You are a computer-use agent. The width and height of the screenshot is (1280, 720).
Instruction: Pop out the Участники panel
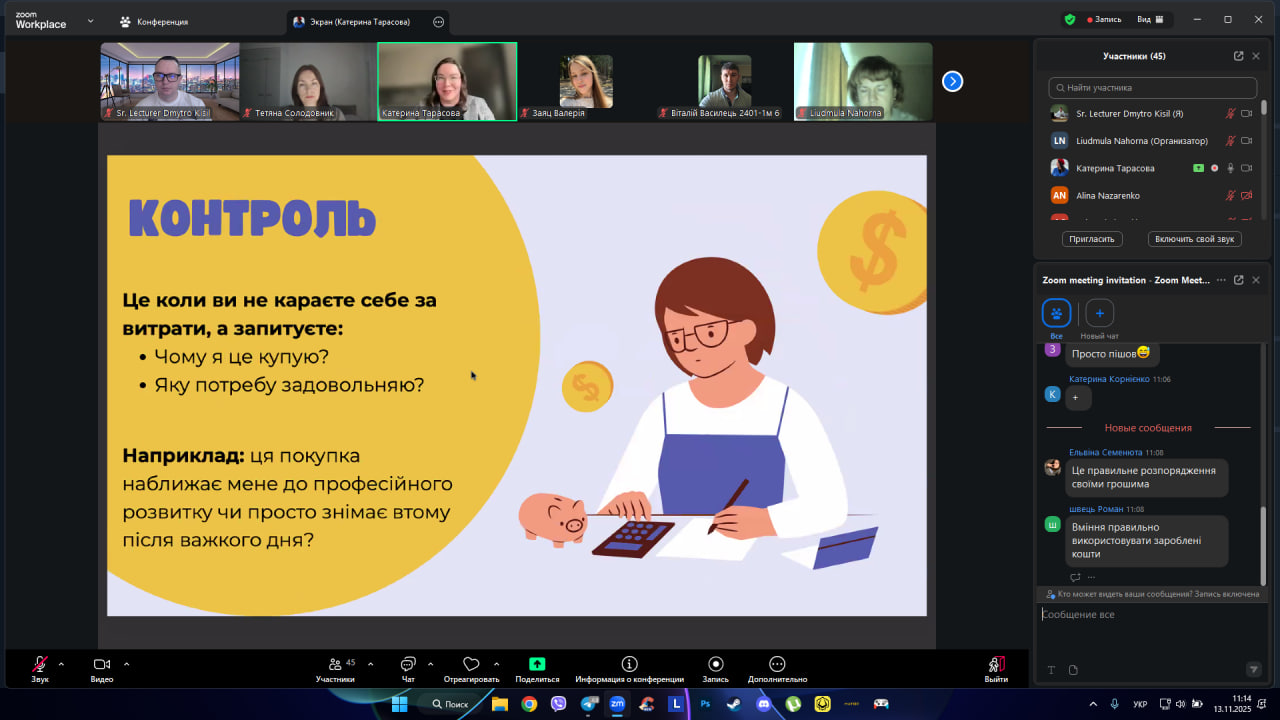point(1239,56)
